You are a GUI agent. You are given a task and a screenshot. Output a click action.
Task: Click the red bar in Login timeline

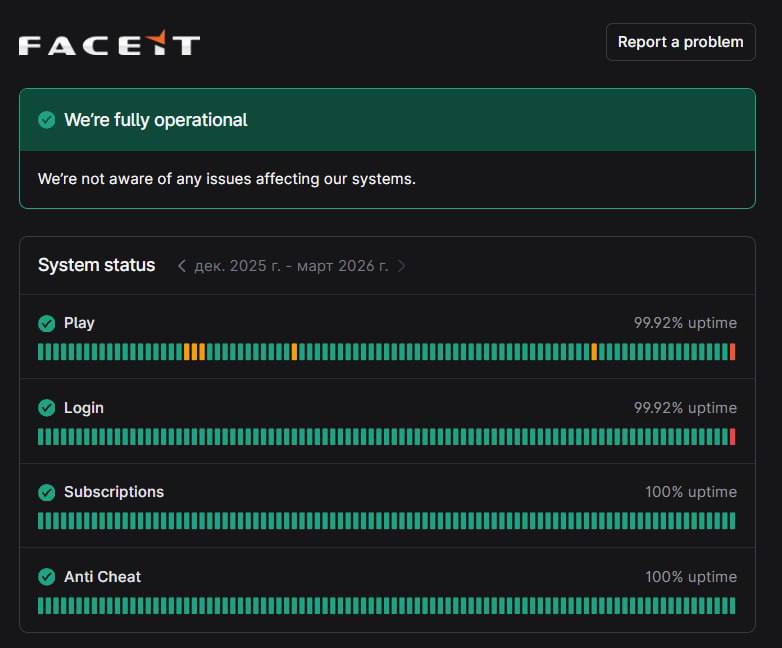point(732,437)
